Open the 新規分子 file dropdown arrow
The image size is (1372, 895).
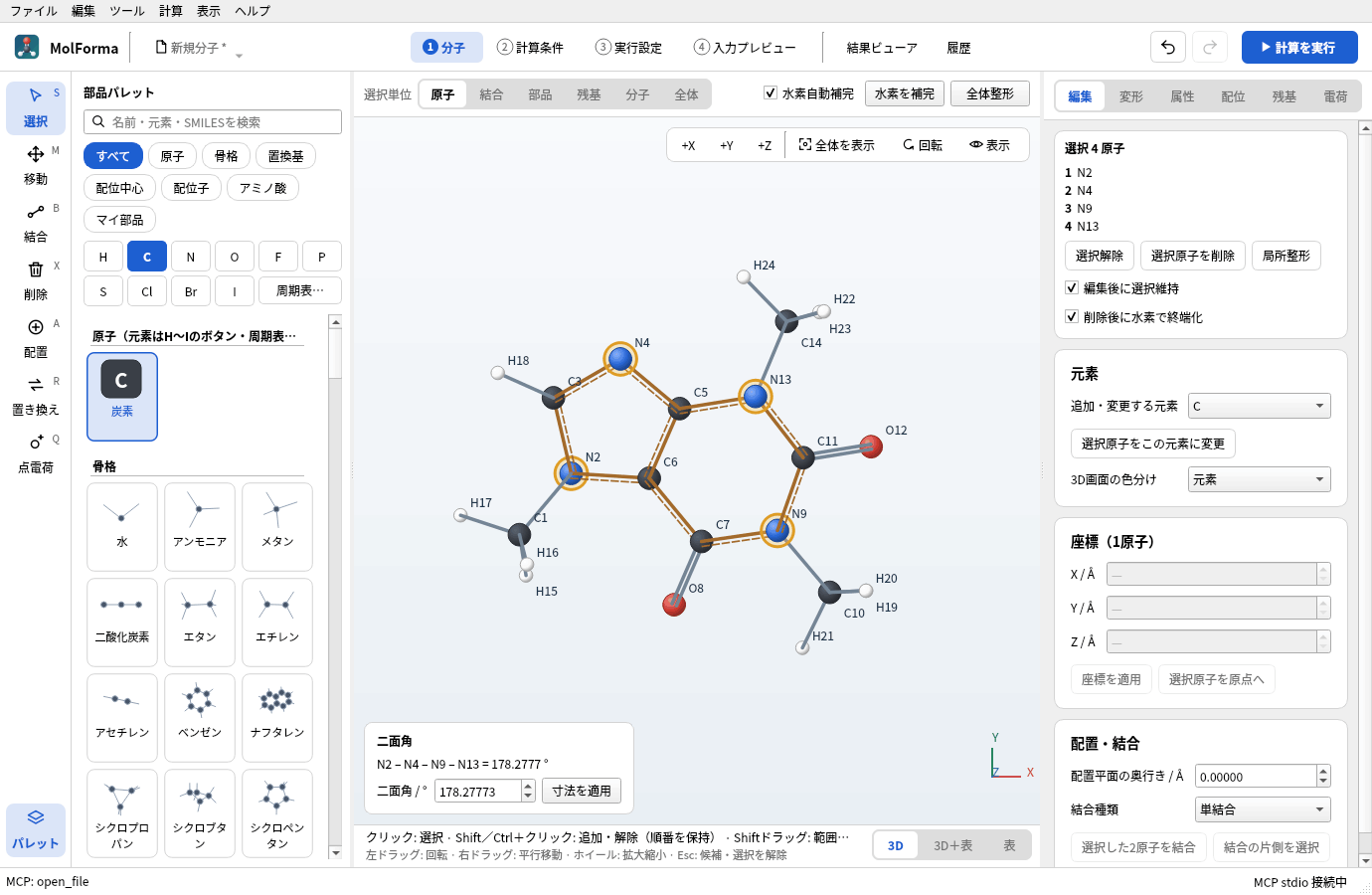click(x=239, y=56)
